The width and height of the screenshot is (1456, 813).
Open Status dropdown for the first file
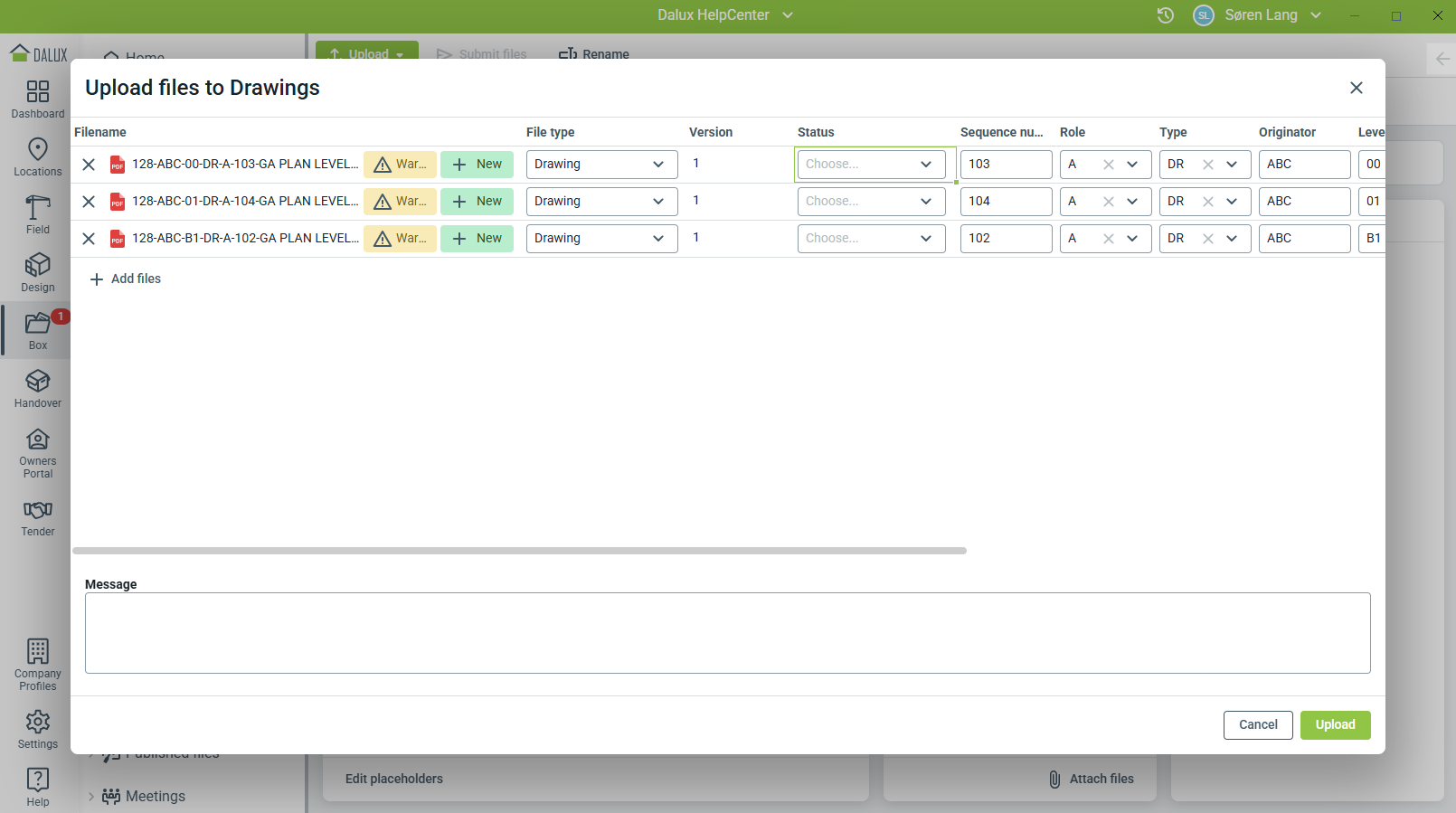pos(871,165)
